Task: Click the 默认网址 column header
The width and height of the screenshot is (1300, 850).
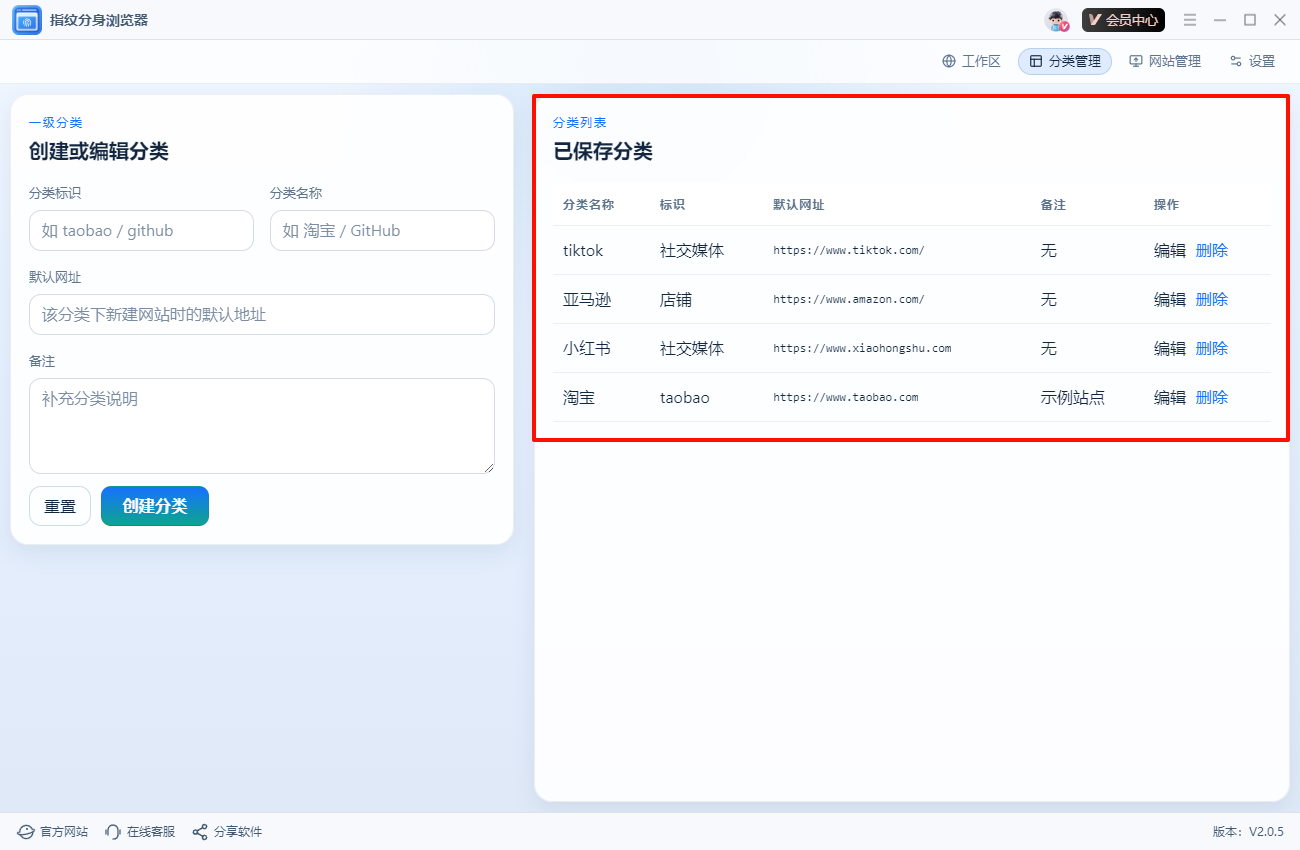Action: (x=799, y=204)
